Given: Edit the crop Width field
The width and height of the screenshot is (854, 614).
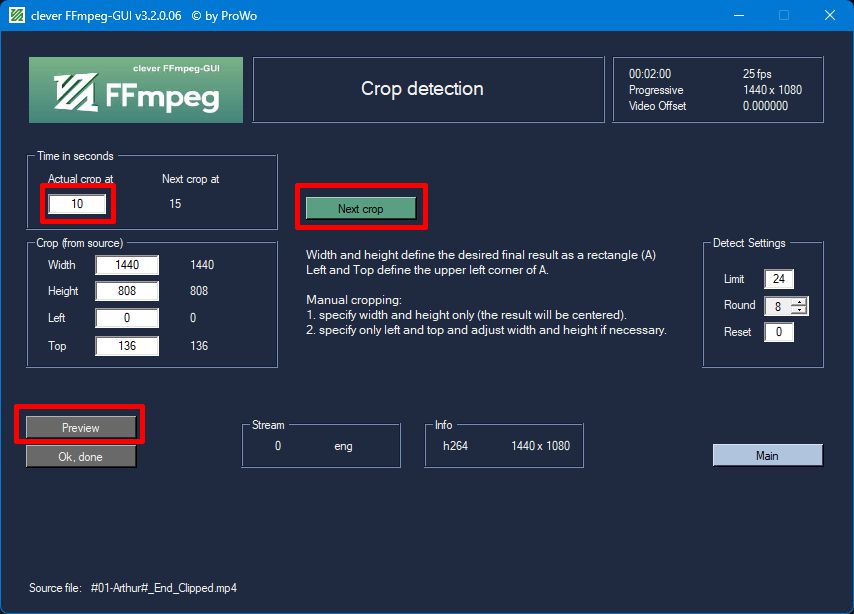Looking at the screenshot, I should point(127,265).
